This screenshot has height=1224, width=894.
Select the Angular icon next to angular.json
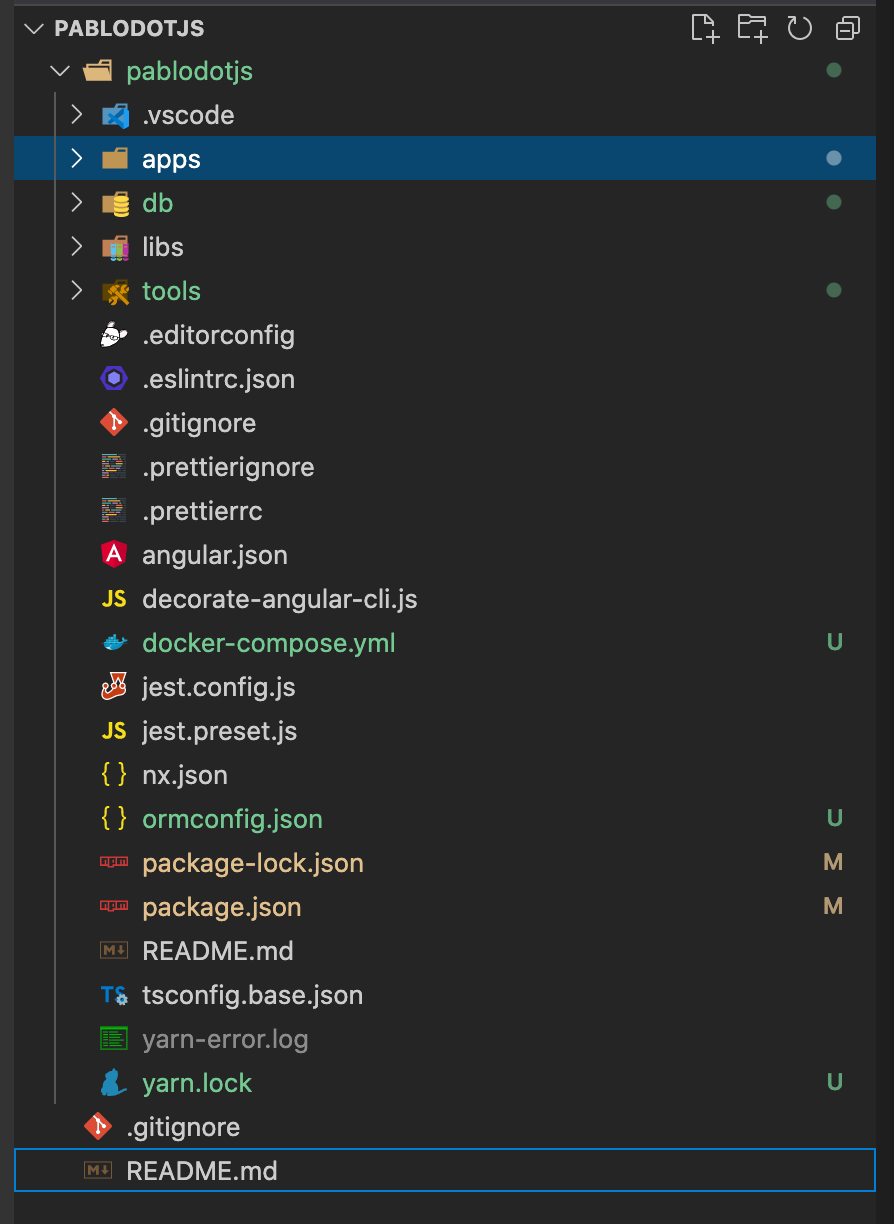(114, 555)
